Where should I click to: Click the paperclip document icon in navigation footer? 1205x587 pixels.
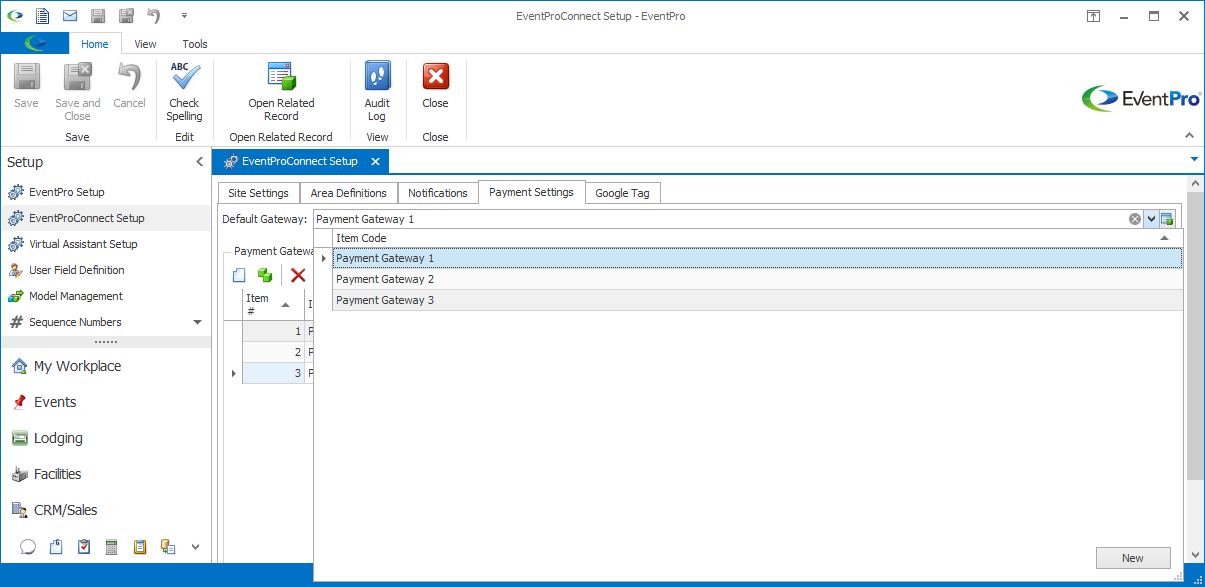tap(56, 547)
